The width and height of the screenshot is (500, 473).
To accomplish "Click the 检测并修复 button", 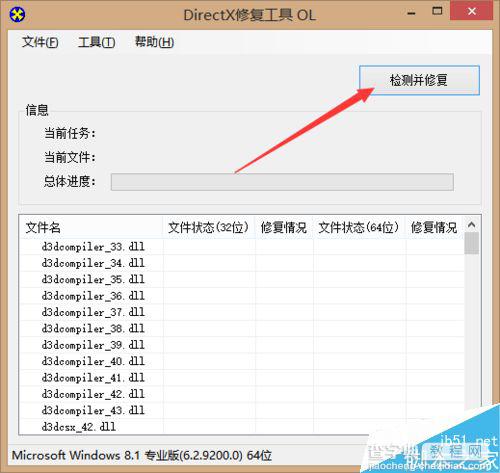I will (x=419, y=80).
